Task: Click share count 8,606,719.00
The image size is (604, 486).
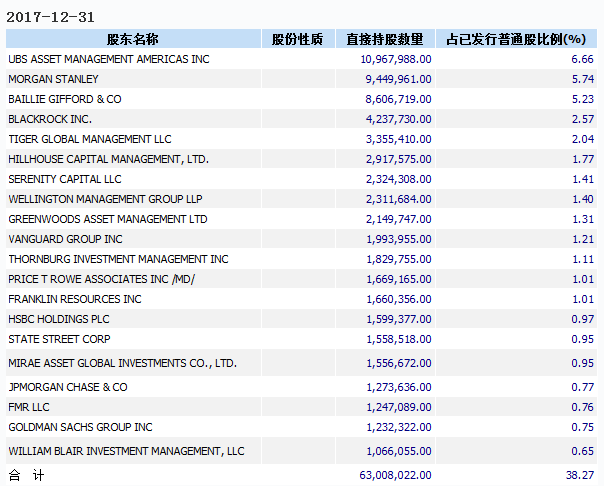Action: [x=398, y=99]
